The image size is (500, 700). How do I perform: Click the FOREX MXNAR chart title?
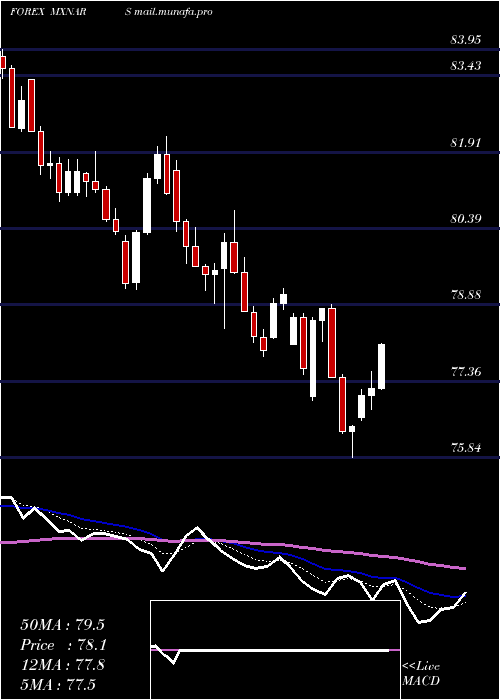[x=48, y=12]
